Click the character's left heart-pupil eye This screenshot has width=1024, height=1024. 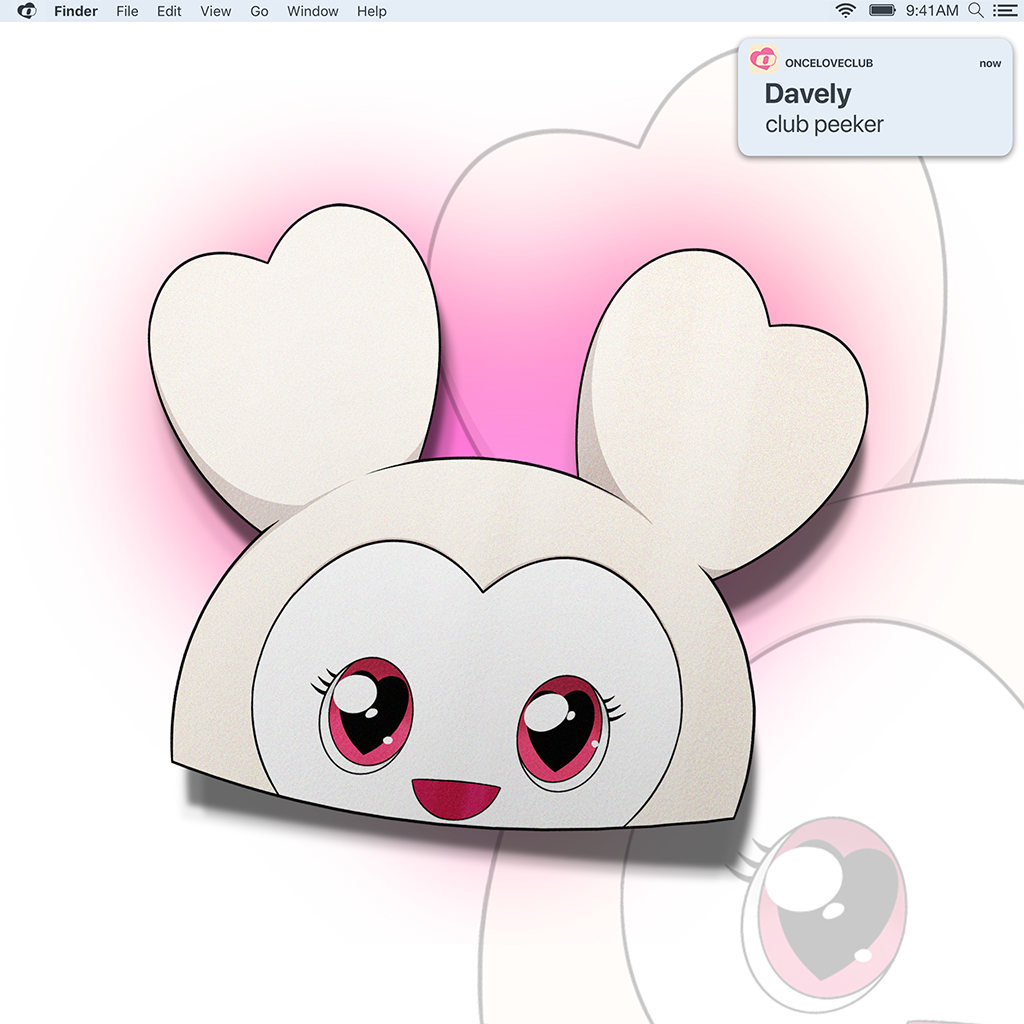[367, 711]
